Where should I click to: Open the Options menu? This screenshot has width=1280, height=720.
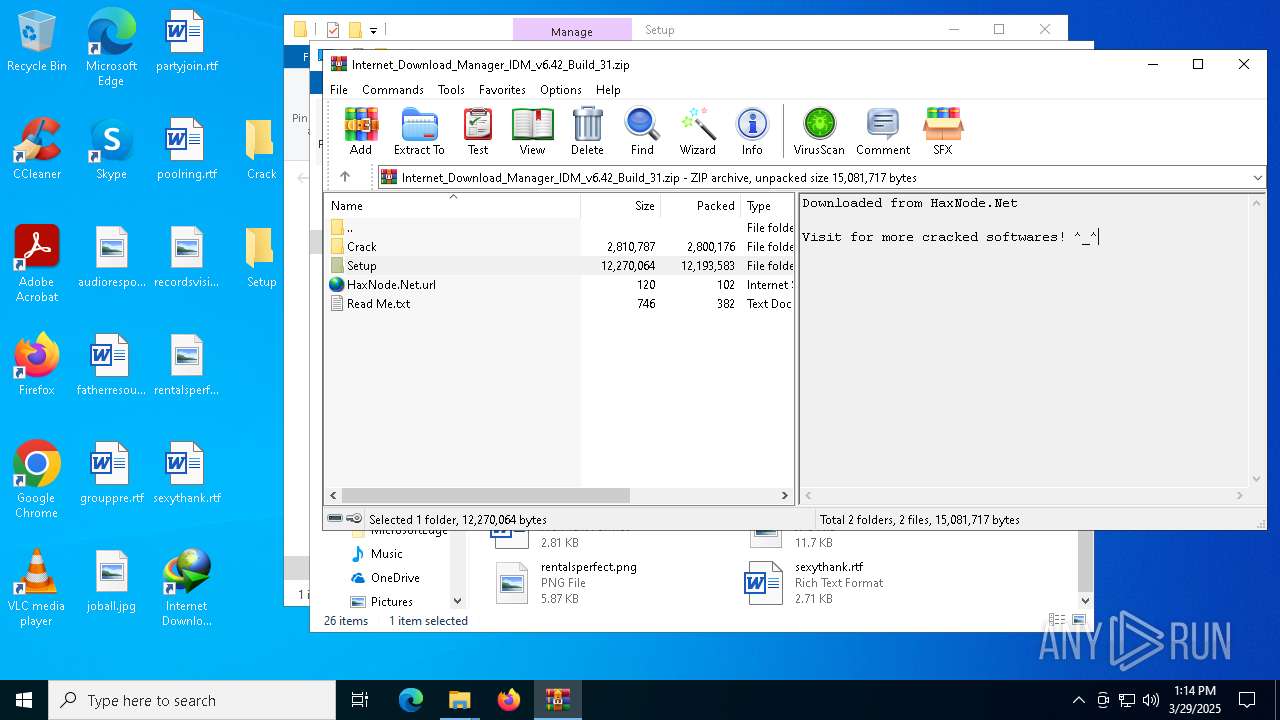[x=561, y=90]
